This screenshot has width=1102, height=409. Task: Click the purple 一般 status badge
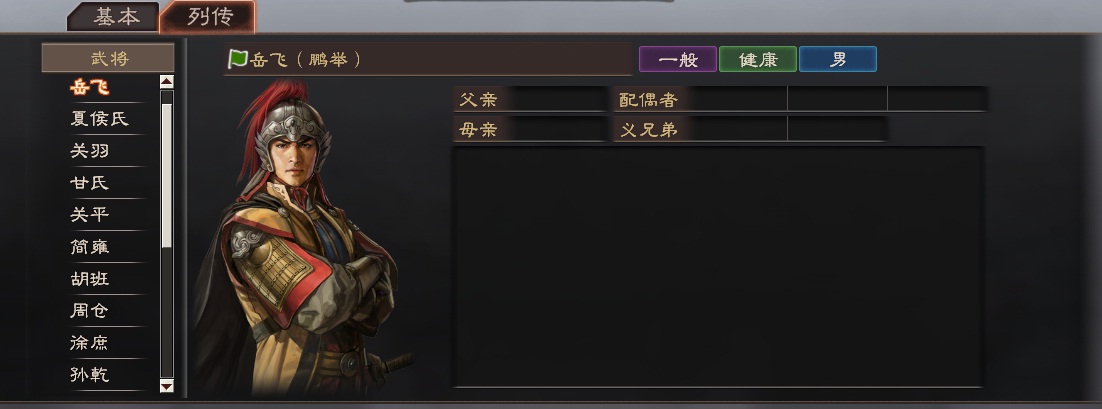coord(678,59)
